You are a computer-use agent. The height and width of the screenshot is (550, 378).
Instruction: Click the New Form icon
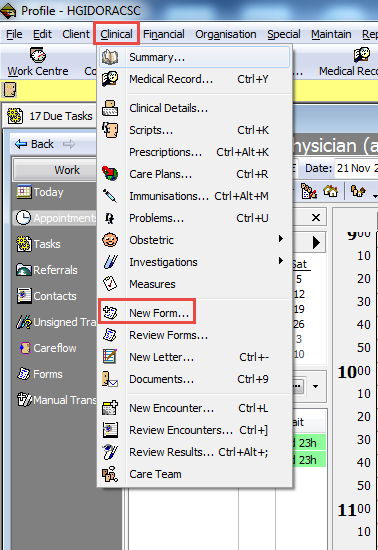coord(110,312)
